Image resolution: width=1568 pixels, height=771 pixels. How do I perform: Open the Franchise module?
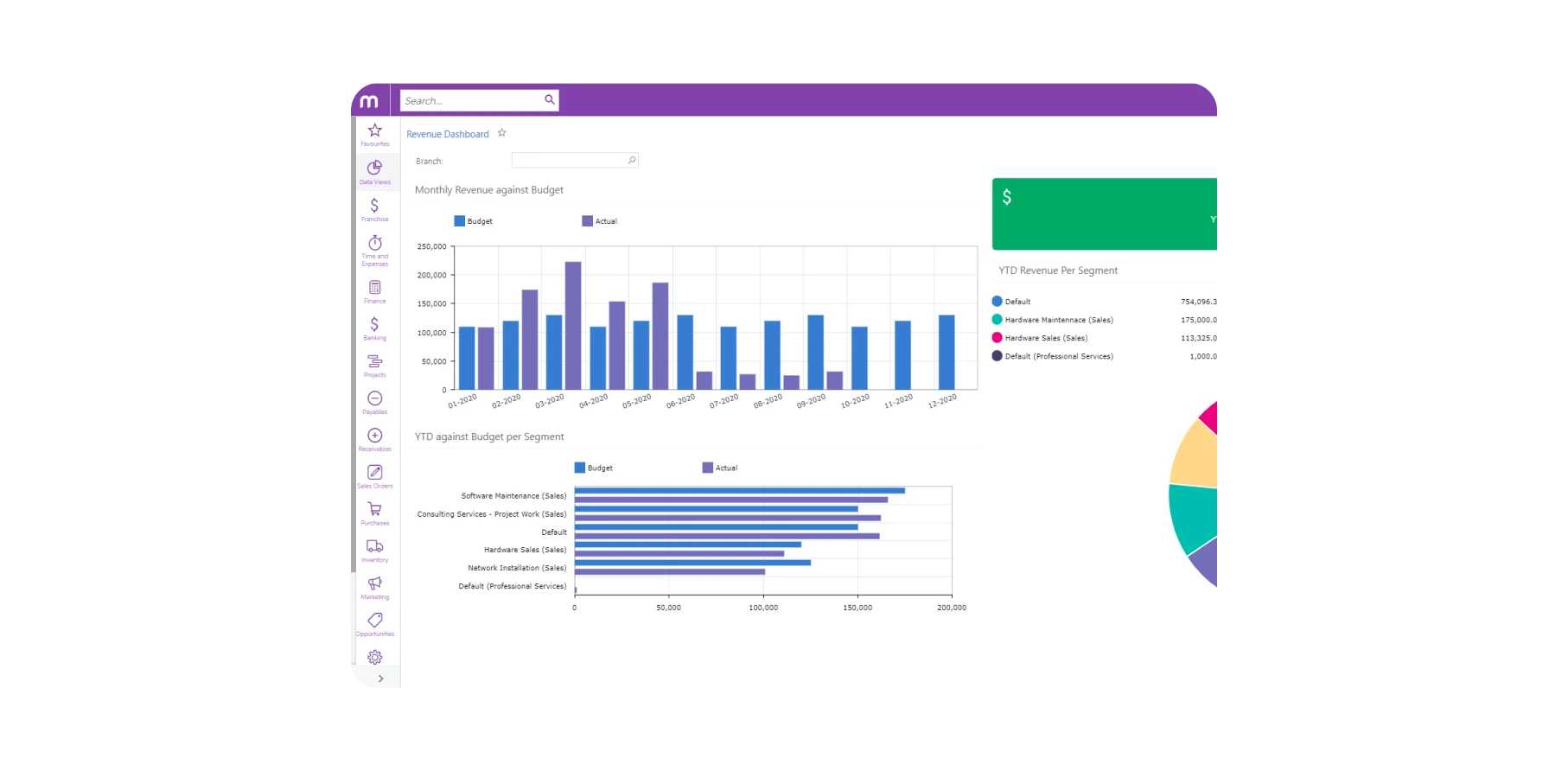coord(375,209)
